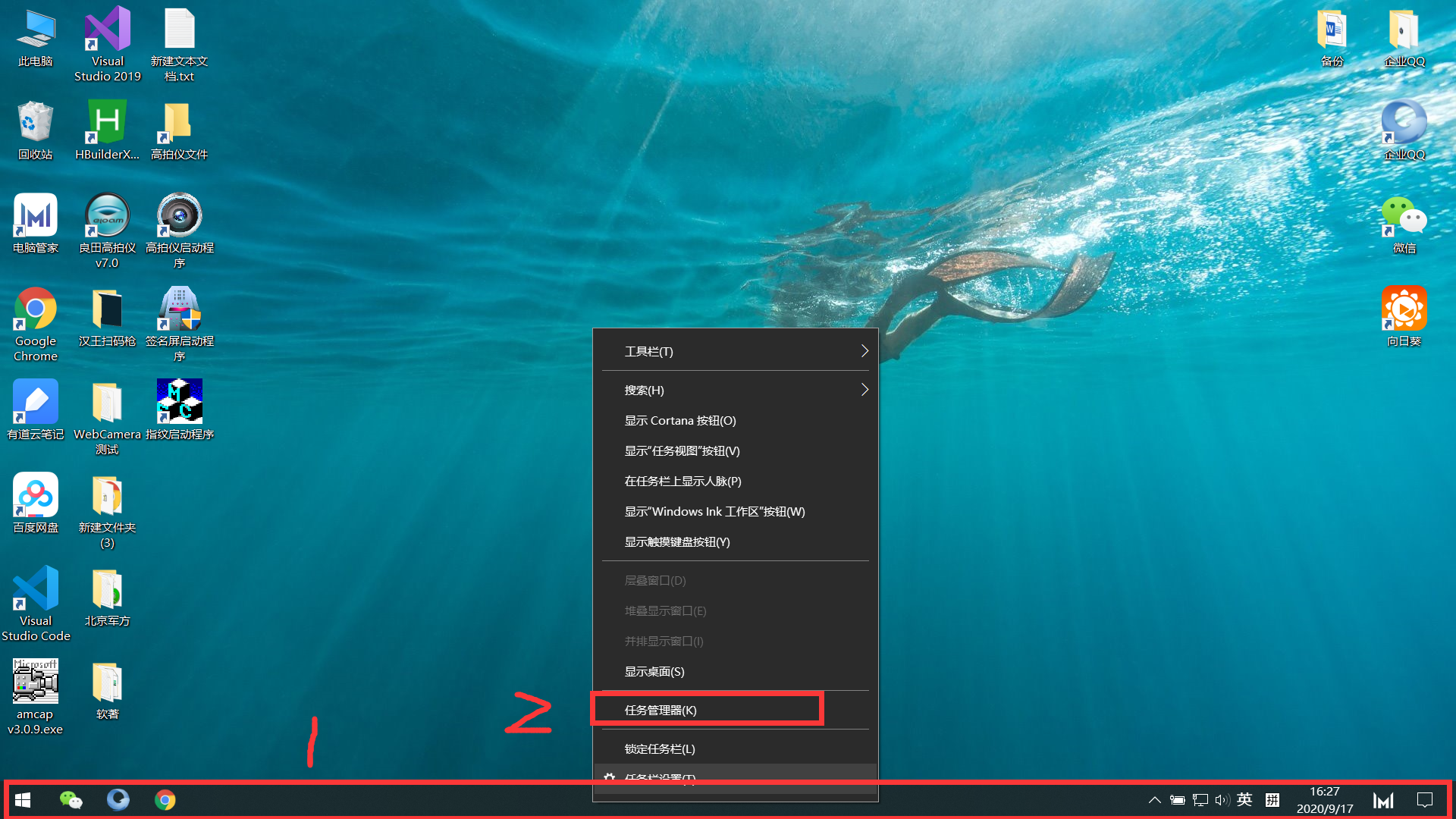Open Task Manager from context menu
This screenshot has height=819, width=1456.
661,711
